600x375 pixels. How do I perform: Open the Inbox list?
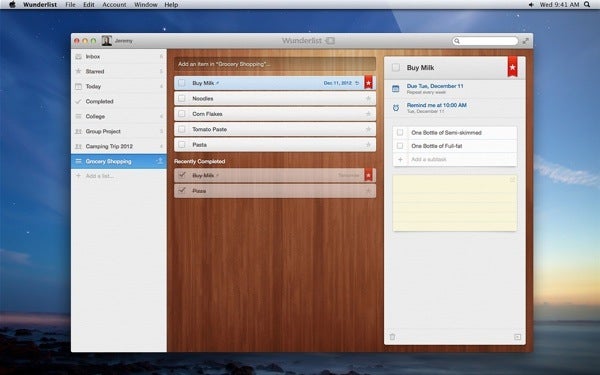click(119, 56)
